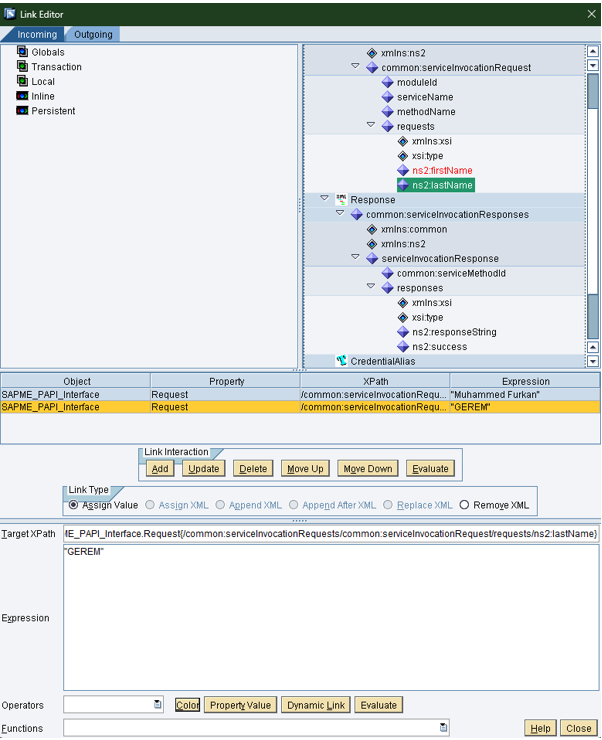Click the Local scope icon
The width and height of the screenshot is (602, 740).
[22, 82]
